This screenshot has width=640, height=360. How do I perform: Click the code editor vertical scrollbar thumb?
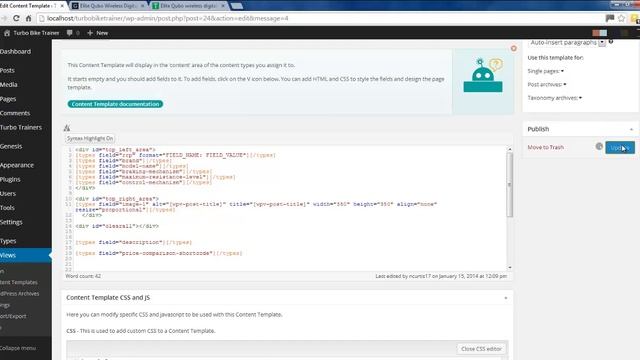click(x=510, y=184)
